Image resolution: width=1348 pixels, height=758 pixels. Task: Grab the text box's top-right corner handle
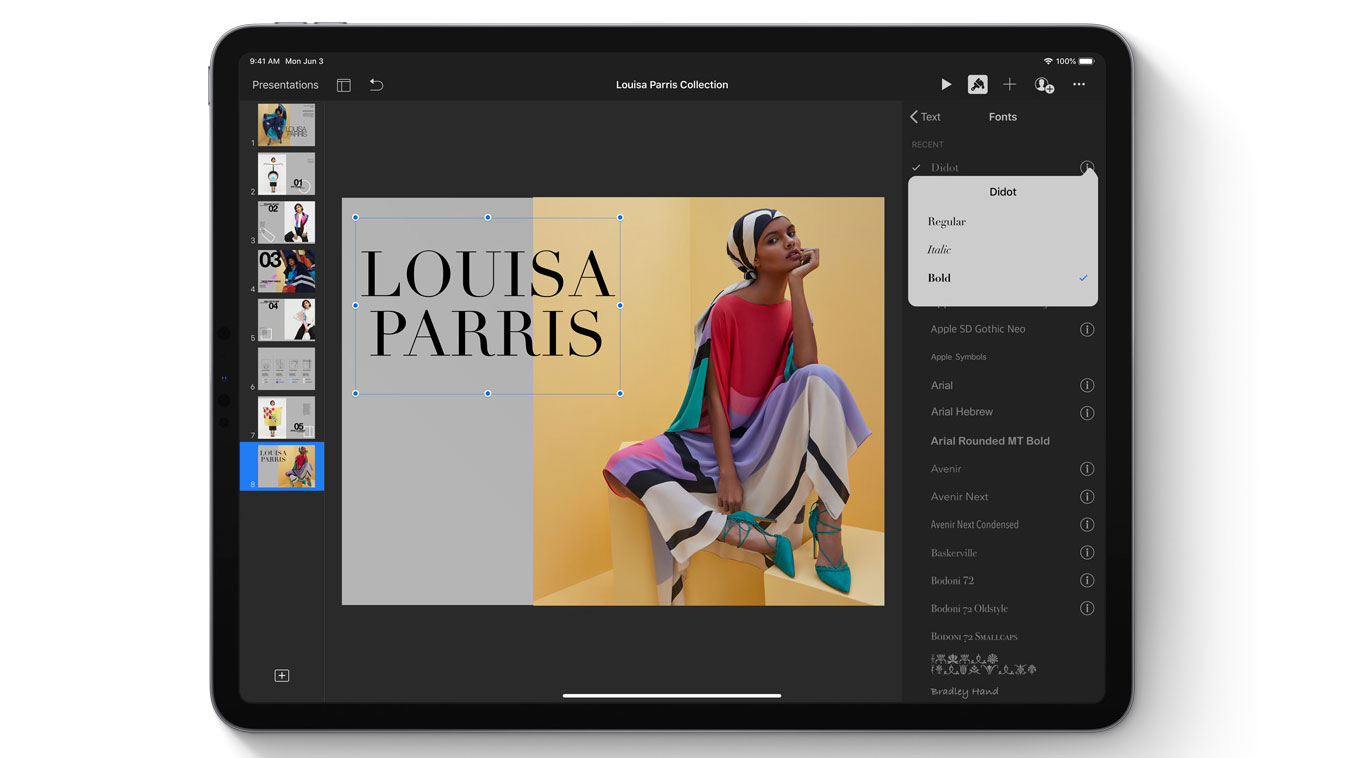620,217
